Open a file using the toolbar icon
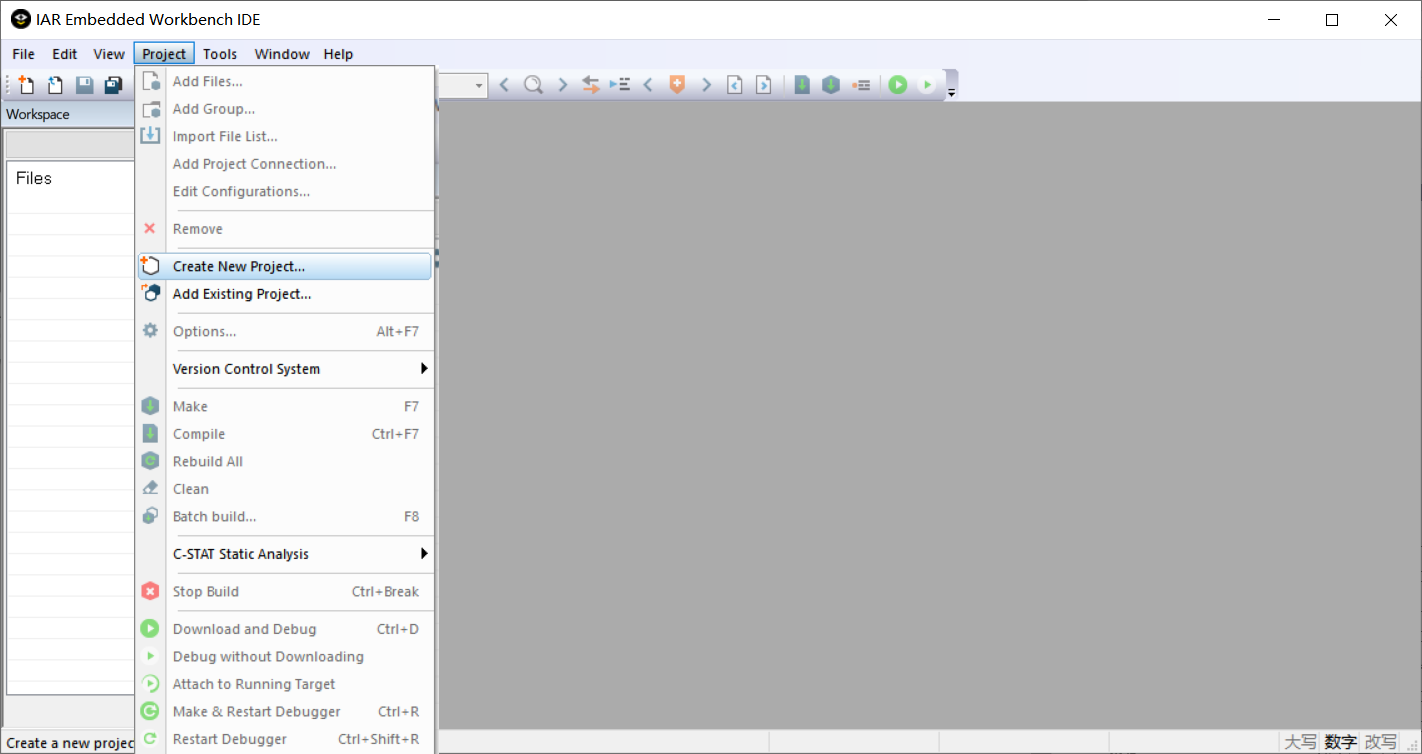This screenshot has width=1422, height=754. (55, 84)
